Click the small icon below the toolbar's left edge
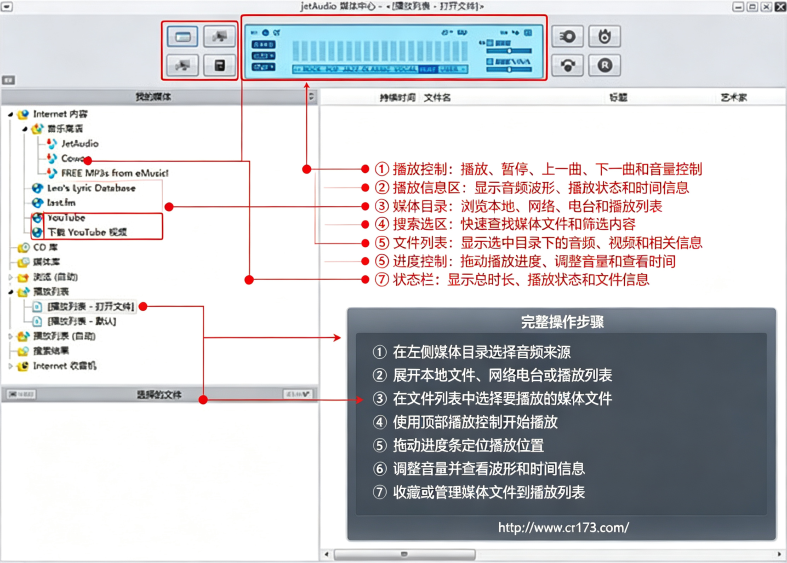 point(9,80)
